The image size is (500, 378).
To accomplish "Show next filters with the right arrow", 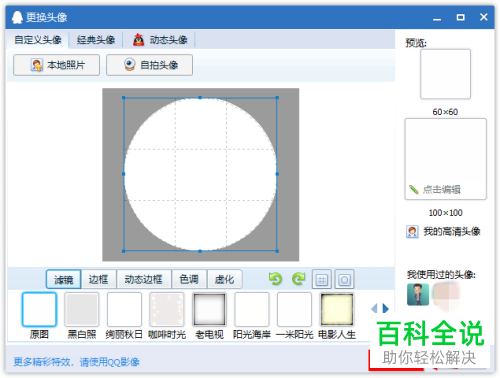I will click(386, 308).
